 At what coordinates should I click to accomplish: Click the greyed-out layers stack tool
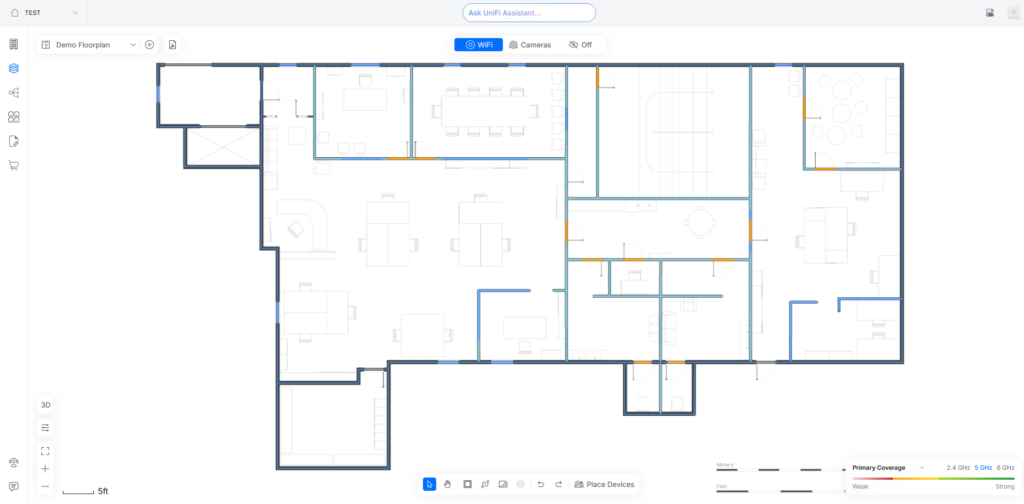coord(520,484)
